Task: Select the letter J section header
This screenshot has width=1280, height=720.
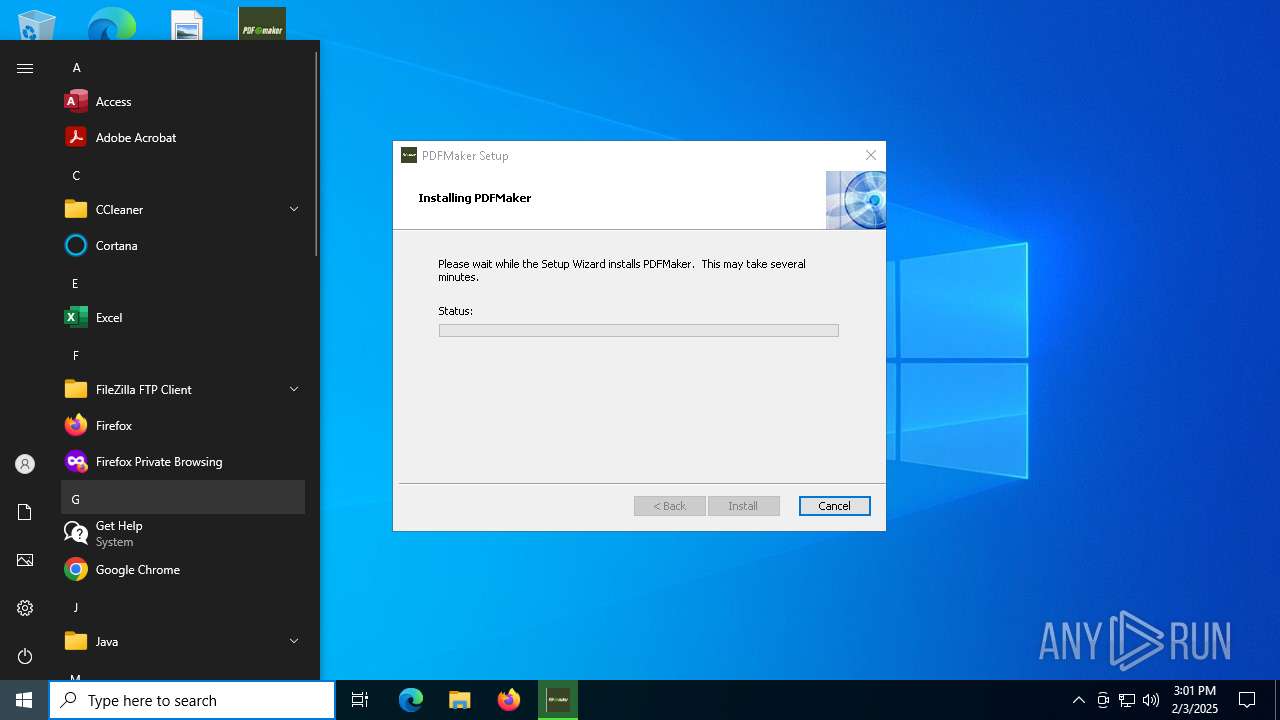Action: [x=183, y=607]
